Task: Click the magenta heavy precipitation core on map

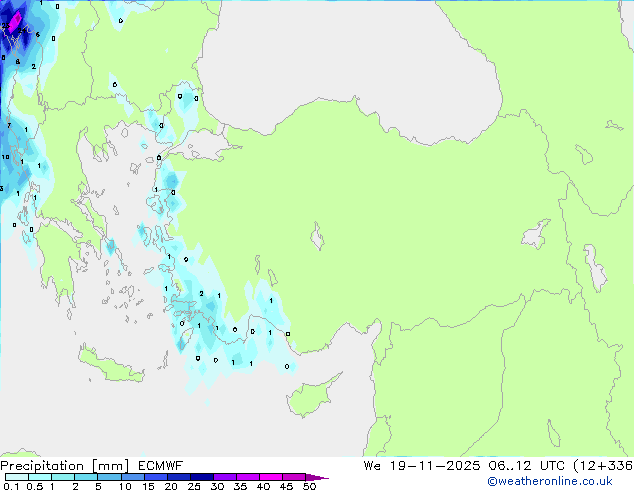Action: point(15,22)
